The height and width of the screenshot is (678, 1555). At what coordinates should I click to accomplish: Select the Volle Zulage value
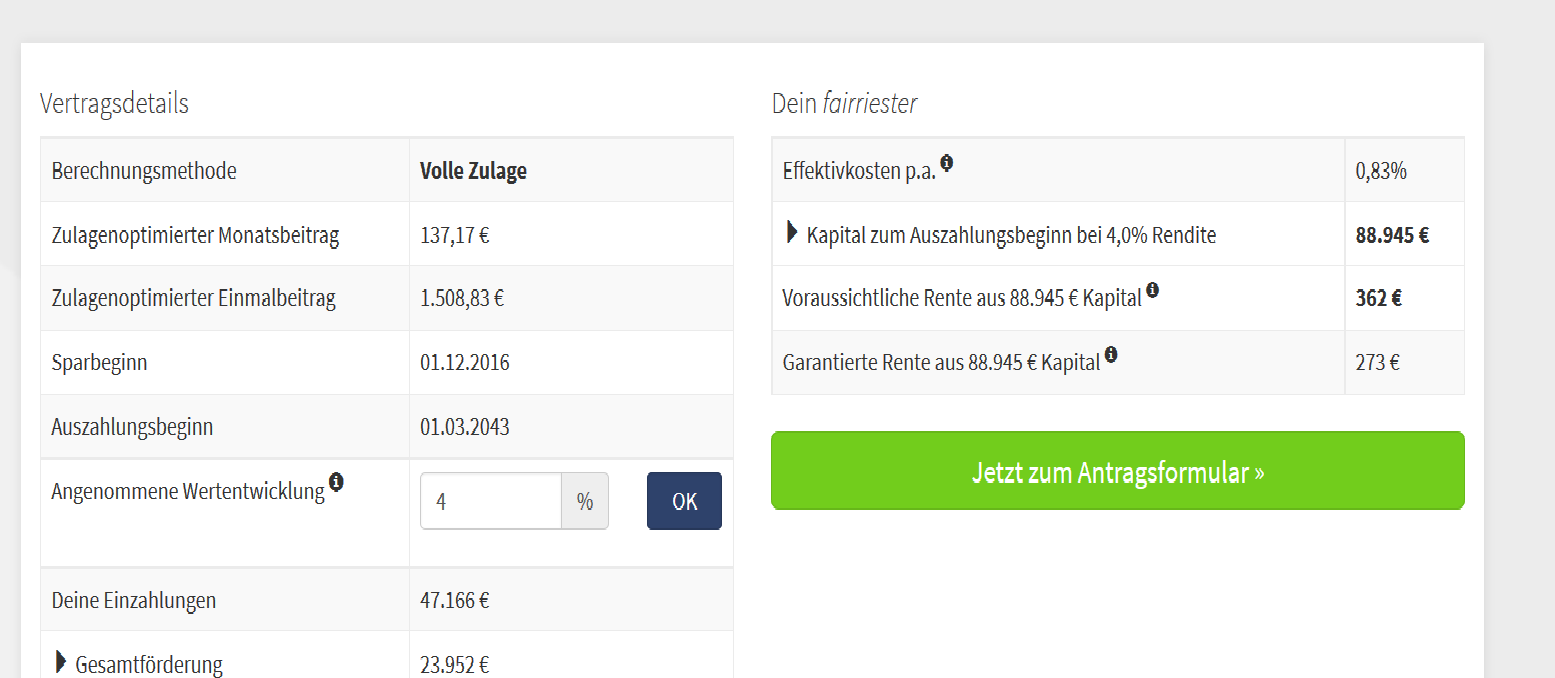473,171
